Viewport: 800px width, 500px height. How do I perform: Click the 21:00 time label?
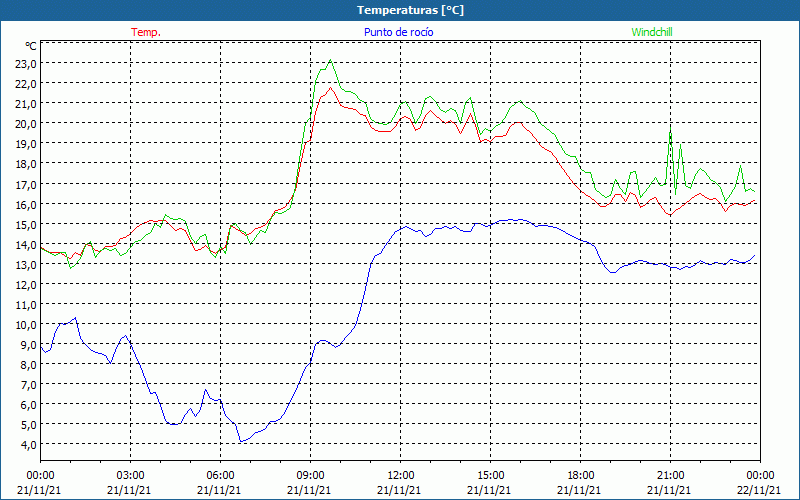(x=670, y=476)
